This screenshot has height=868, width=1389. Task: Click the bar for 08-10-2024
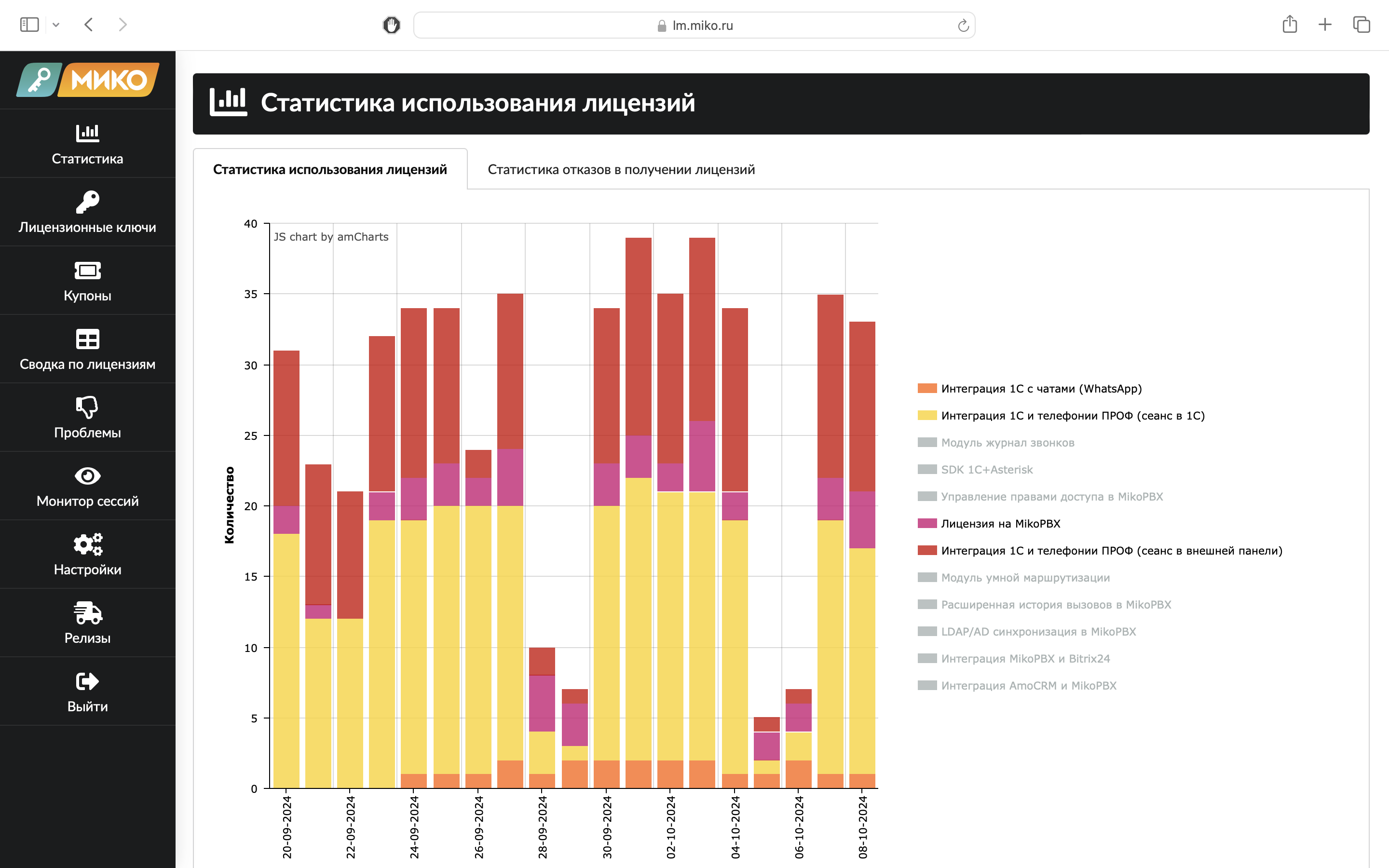[x=862, y=555]
